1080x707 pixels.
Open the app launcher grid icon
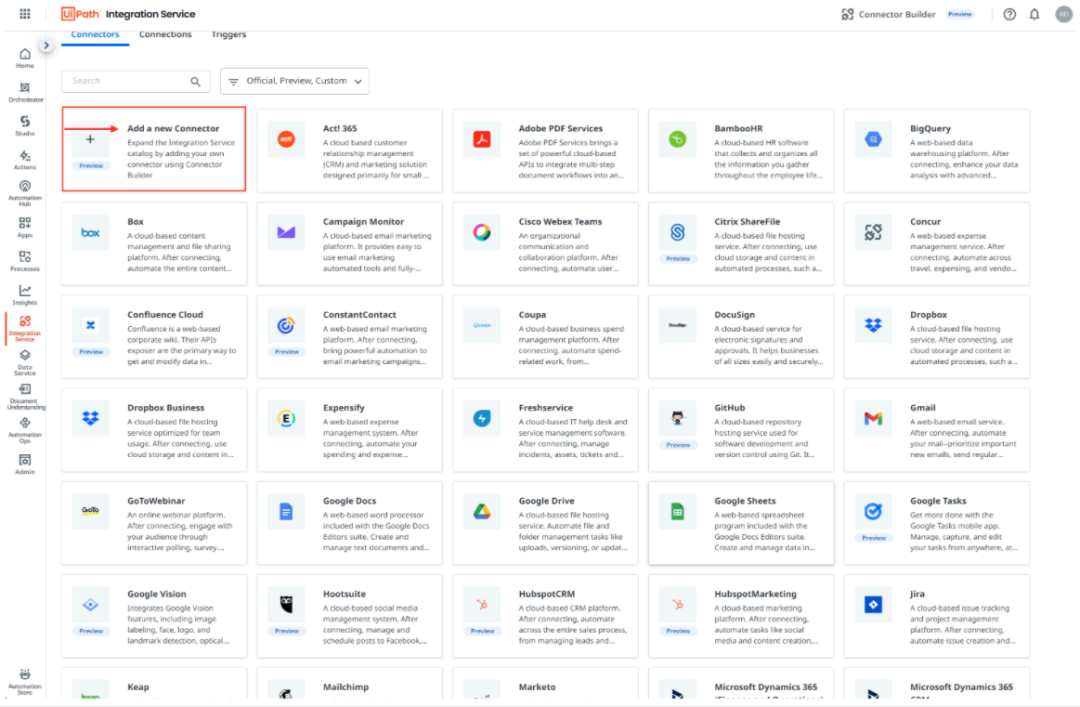[x=25, y=14]
